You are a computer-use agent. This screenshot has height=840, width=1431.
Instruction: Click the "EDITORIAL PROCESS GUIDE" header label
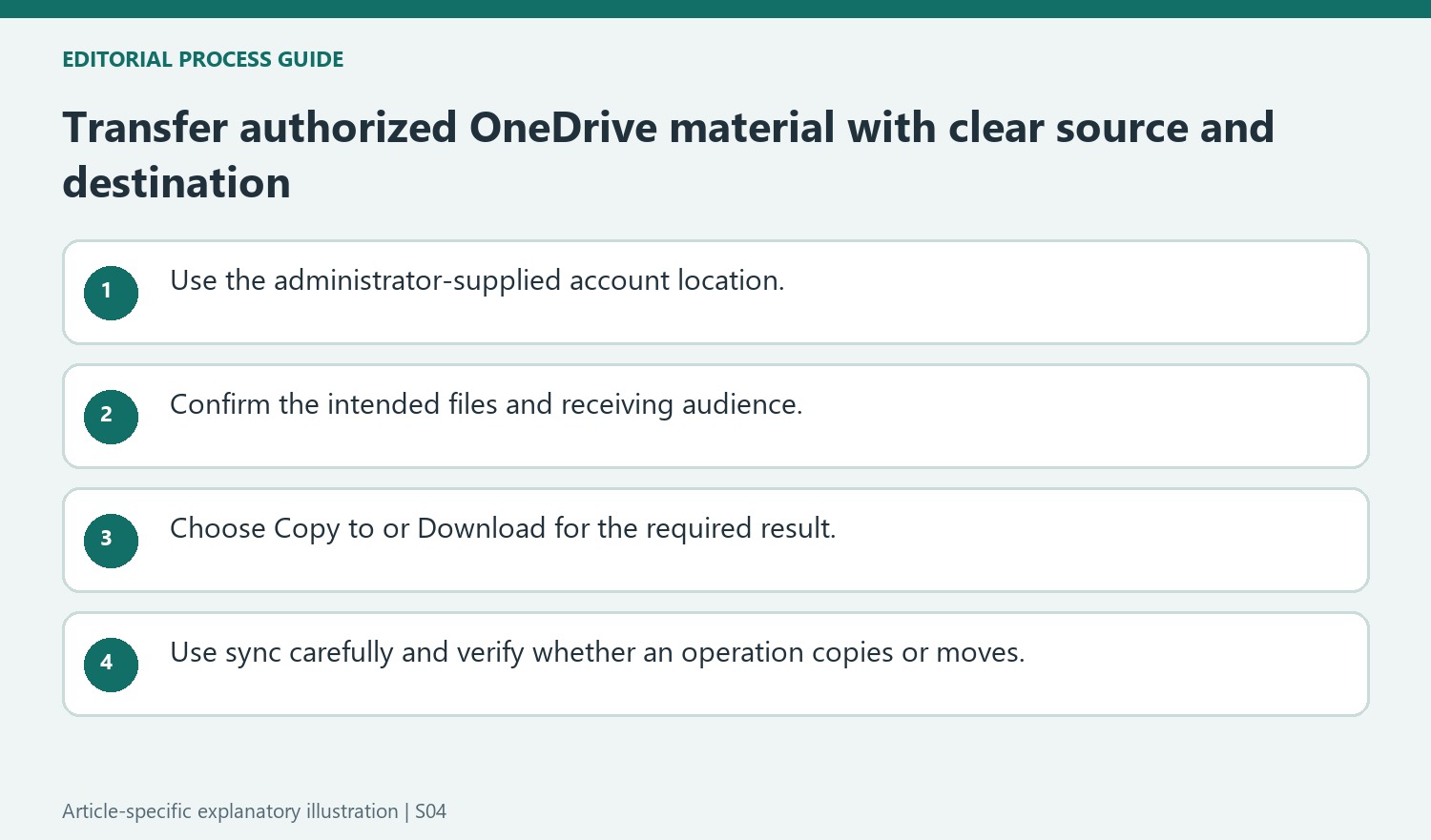click(202, 59)
